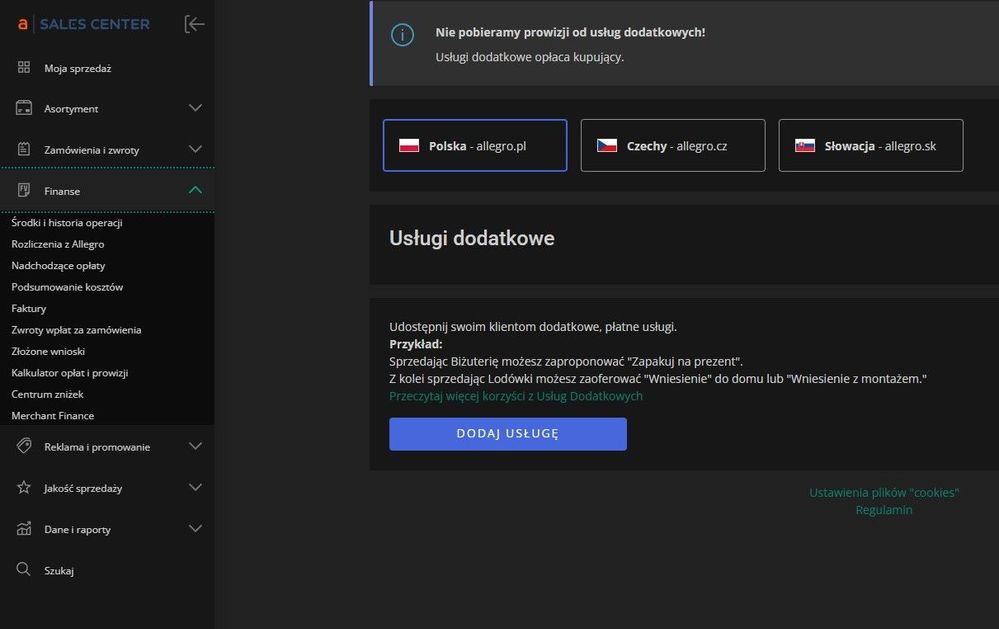The height and width of the screenshot is (629, 999).
Task: Open search via the magnifier icon
Action: click(x=24, y=570)
